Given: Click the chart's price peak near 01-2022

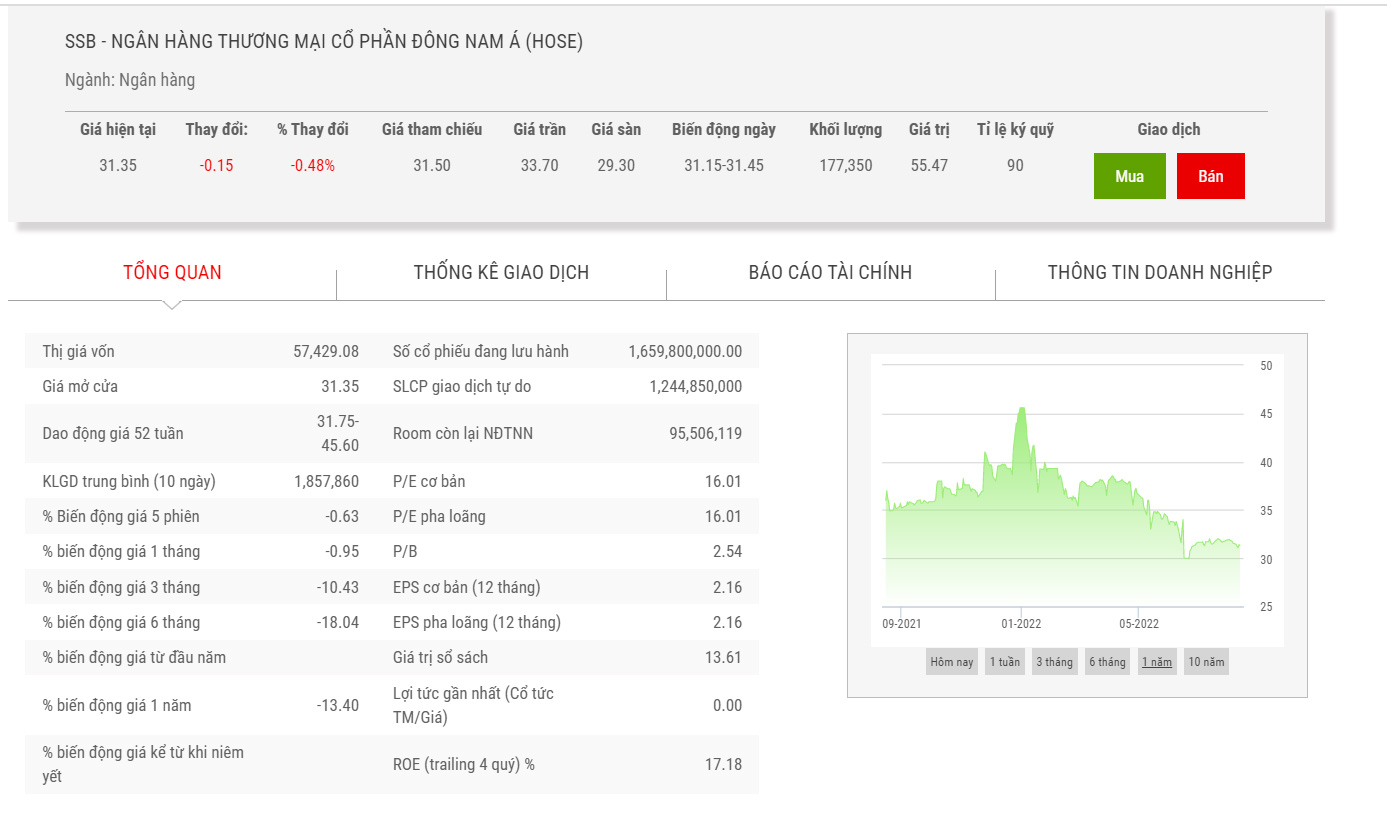Looking at the screenshot, I should click(1021, 409).
